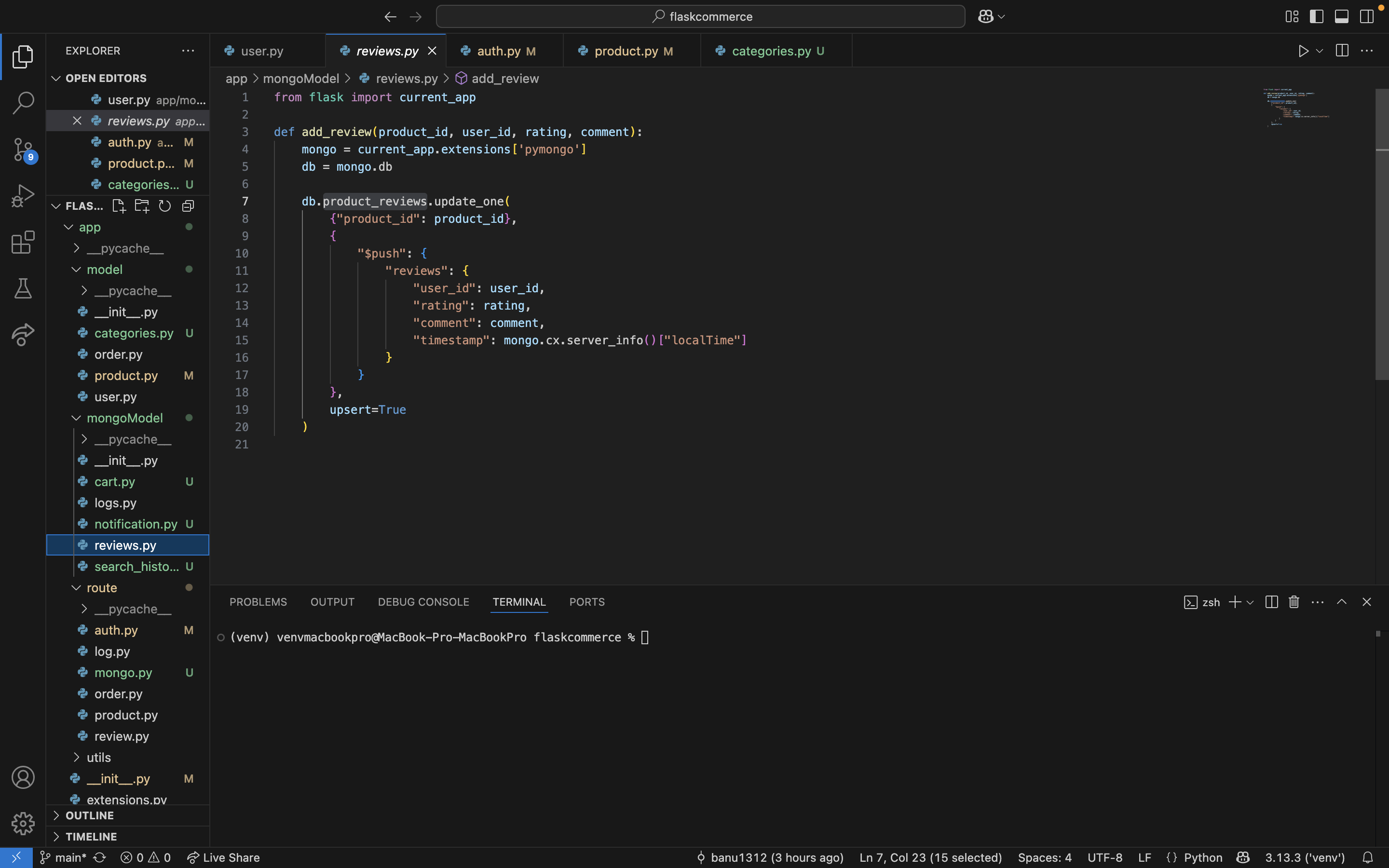Image resolution: width=1389 pixels, height=868 pixels.
Task: Close reviews.py in Open Editors list
Action: coord(77,121)
